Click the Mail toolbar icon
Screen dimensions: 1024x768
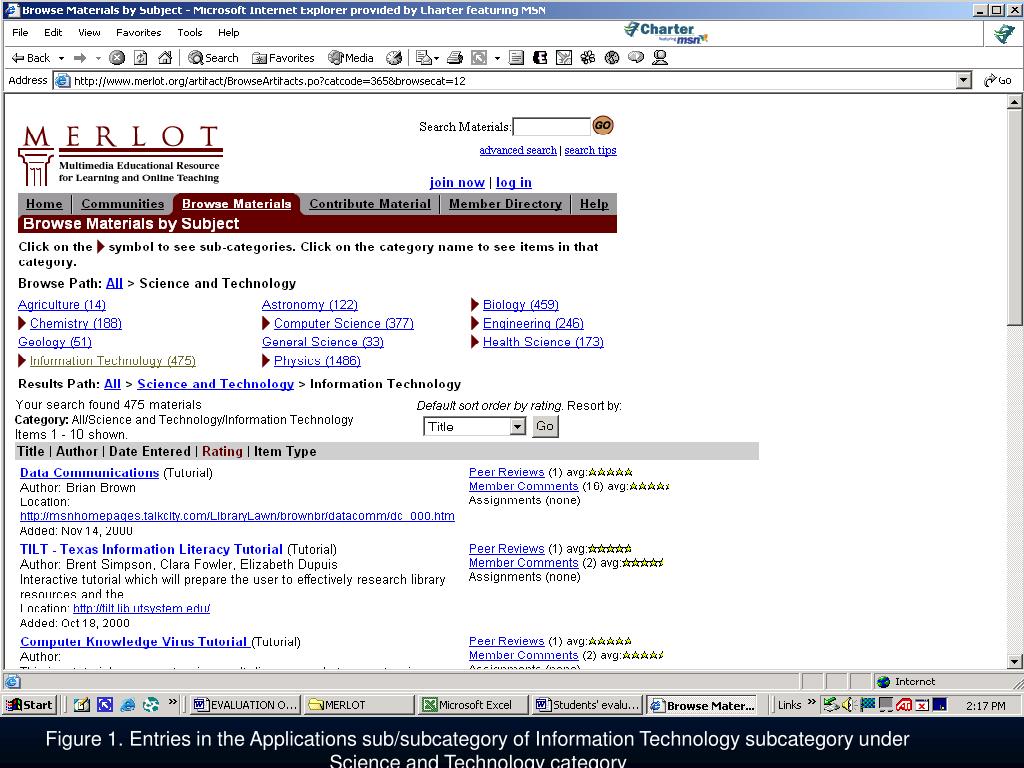424,58
